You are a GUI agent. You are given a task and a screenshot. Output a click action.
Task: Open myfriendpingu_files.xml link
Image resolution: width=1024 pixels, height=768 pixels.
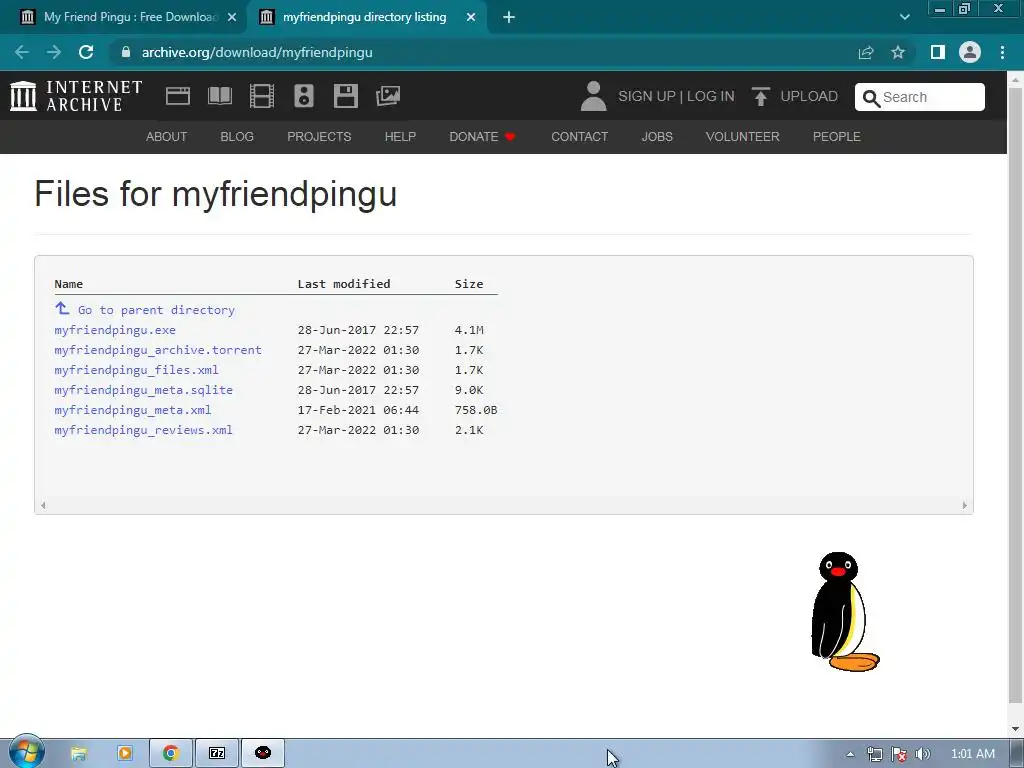[x=136, y=370]
